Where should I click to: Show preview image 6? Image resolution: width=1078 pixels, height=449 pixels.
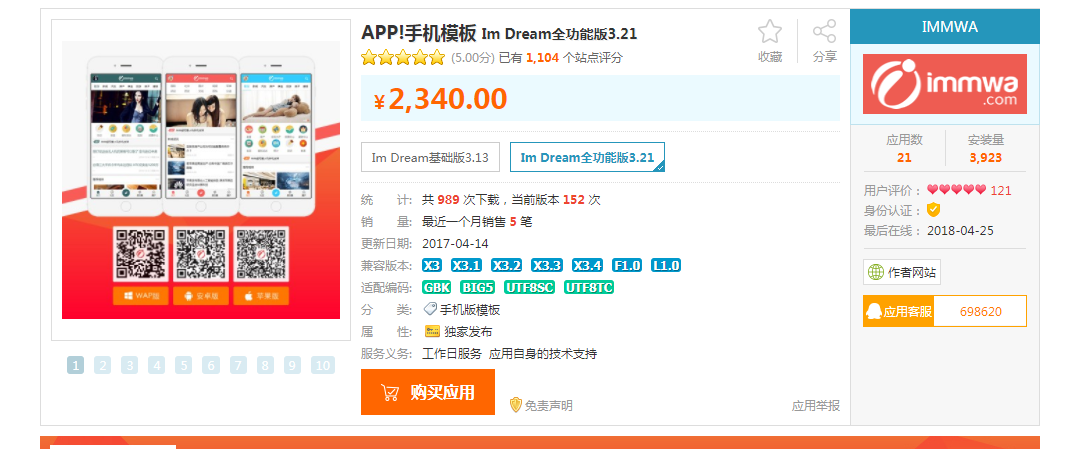[210, 365]
